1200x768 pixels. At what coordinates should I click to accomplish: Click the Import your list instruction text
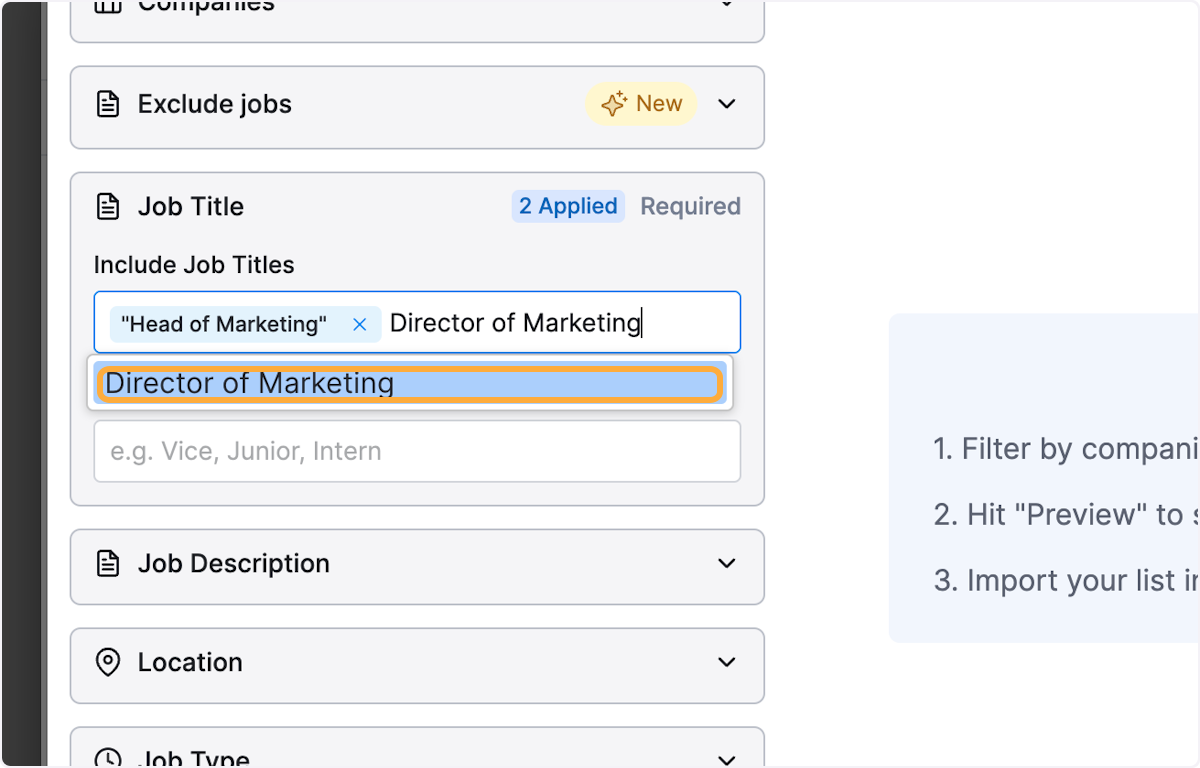(x=1066, y=581)
